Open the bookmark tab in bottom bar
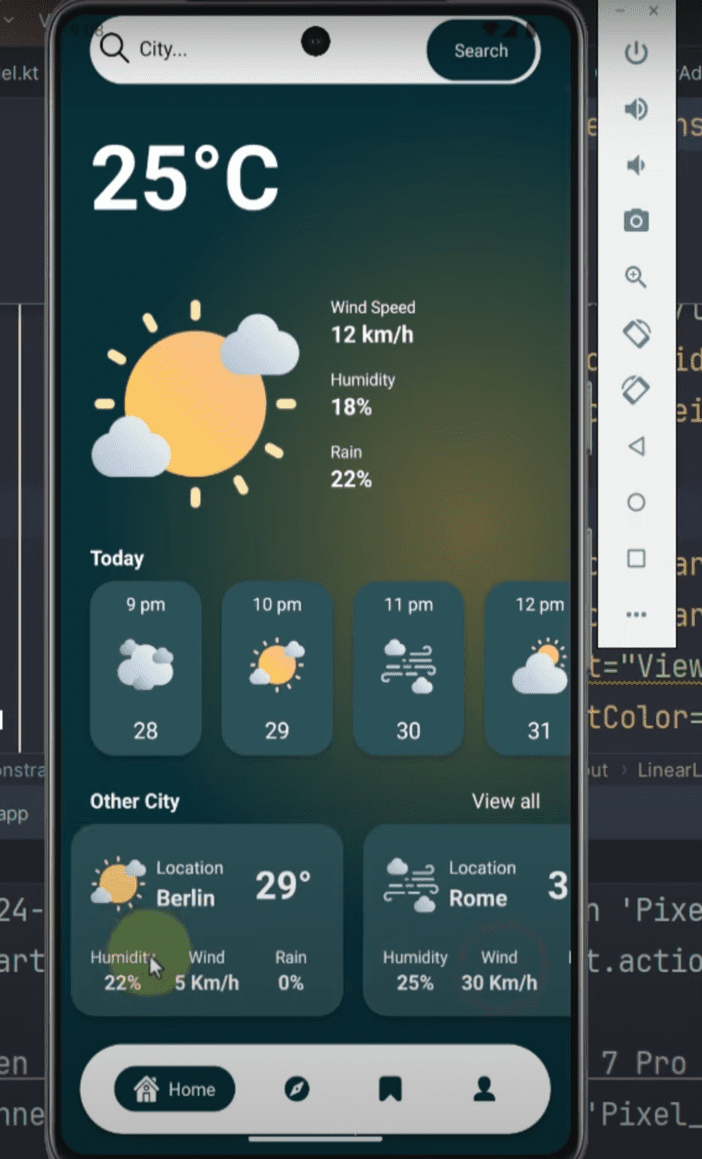Viewport: 702px width, 1159px height. (390, 1089)
